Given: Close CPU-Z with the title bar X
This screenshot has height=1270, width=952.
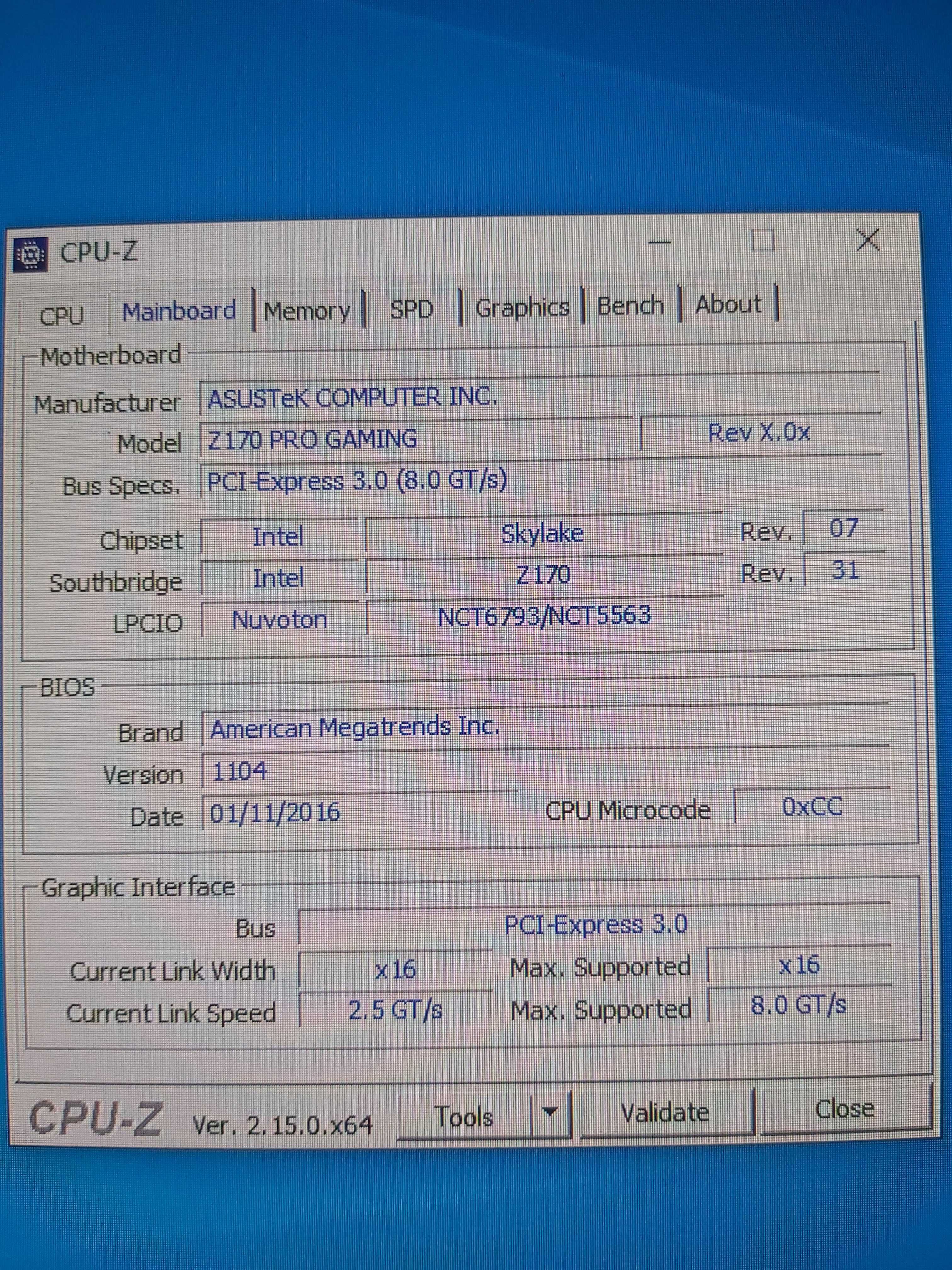Looking at the screenshot, I should point(868,239).
